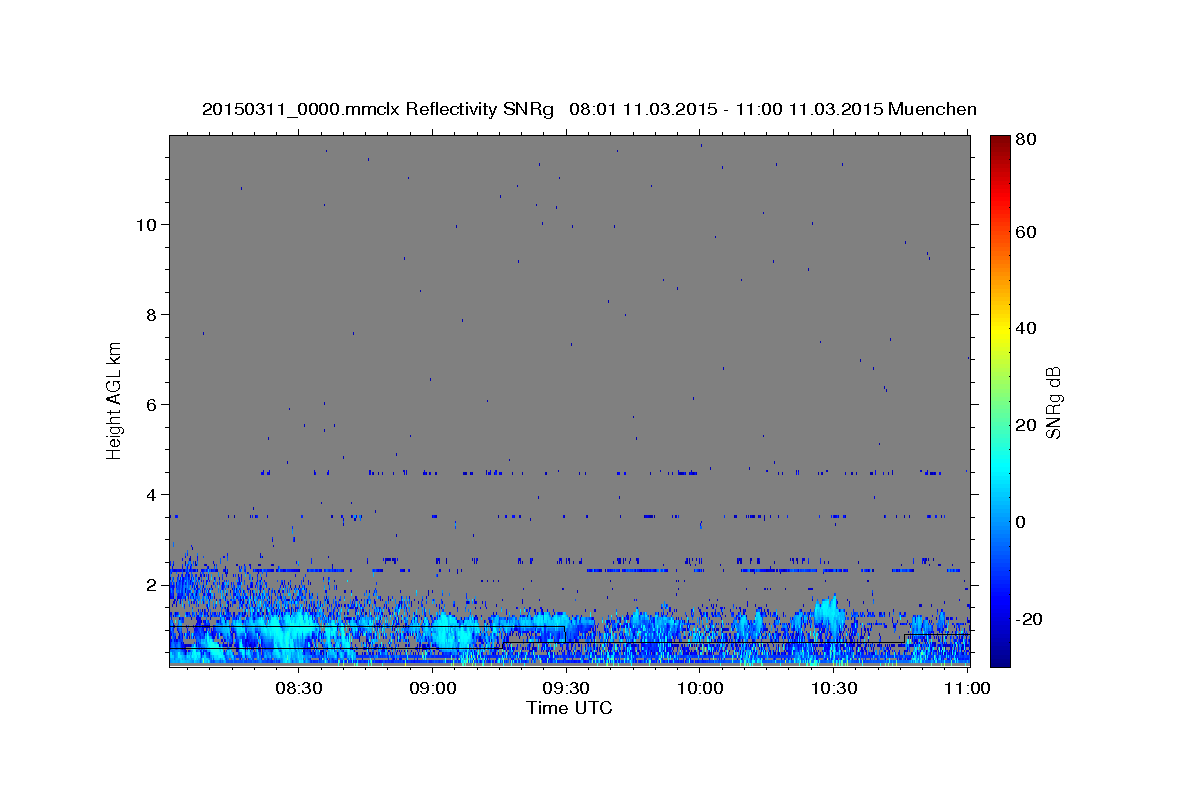Click the 'Muenchen' location word in the title
1200x800 pixels.
[932, 109]
